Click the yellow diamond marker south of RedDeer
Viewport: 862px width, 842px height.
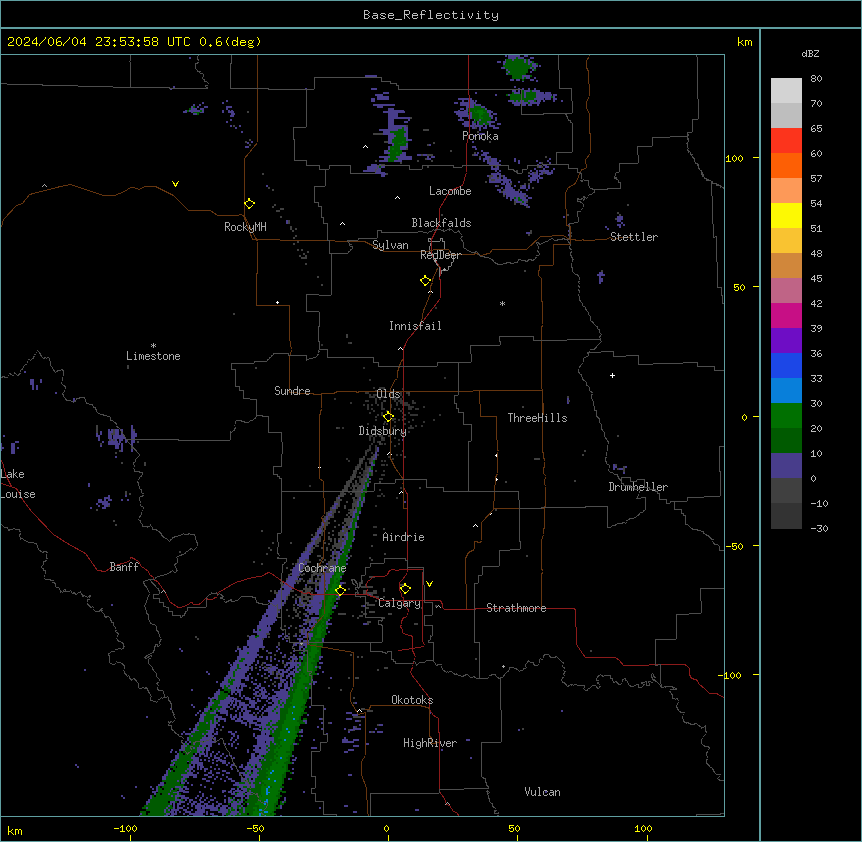426,281
